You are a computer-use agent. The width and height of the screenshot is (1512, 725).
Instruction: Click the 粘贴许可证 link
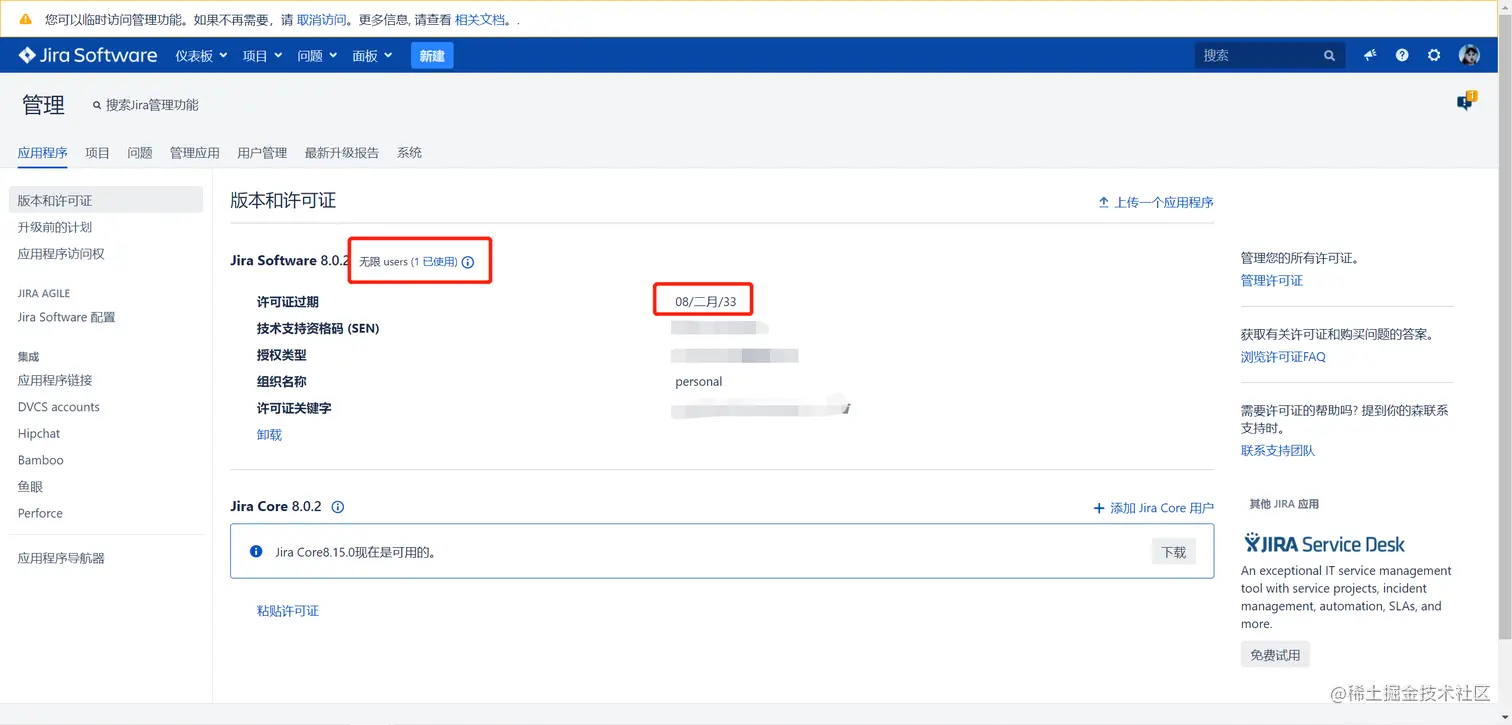click(x=288, y=611)
